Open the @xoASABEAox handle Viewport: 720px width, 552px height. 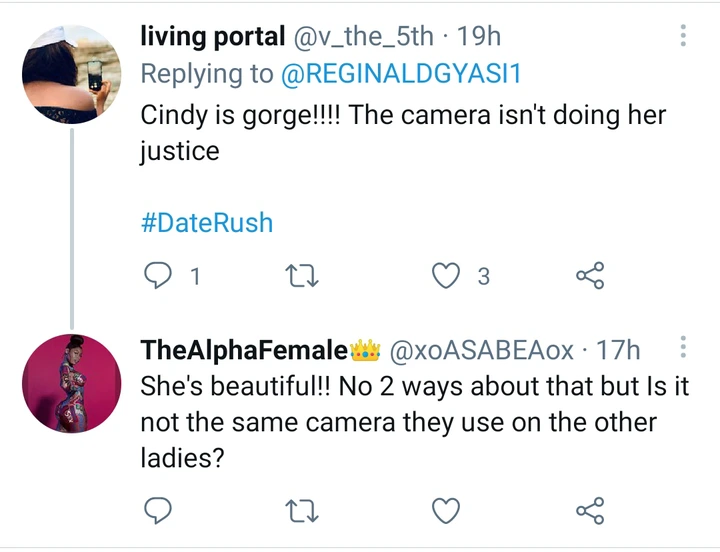[x=480, y=351]
